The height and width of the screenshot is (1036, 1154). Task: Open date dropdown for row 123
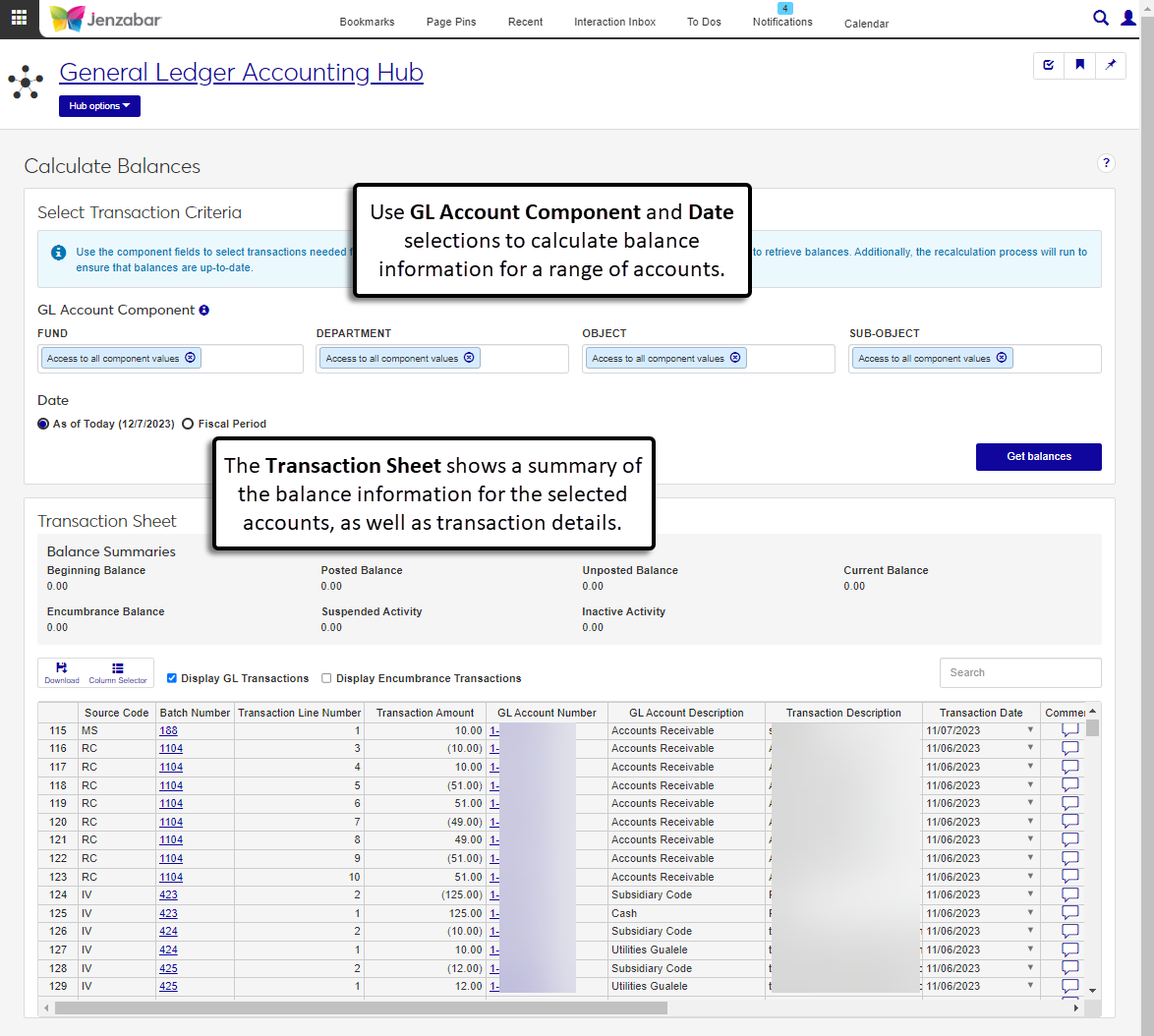1030,876
